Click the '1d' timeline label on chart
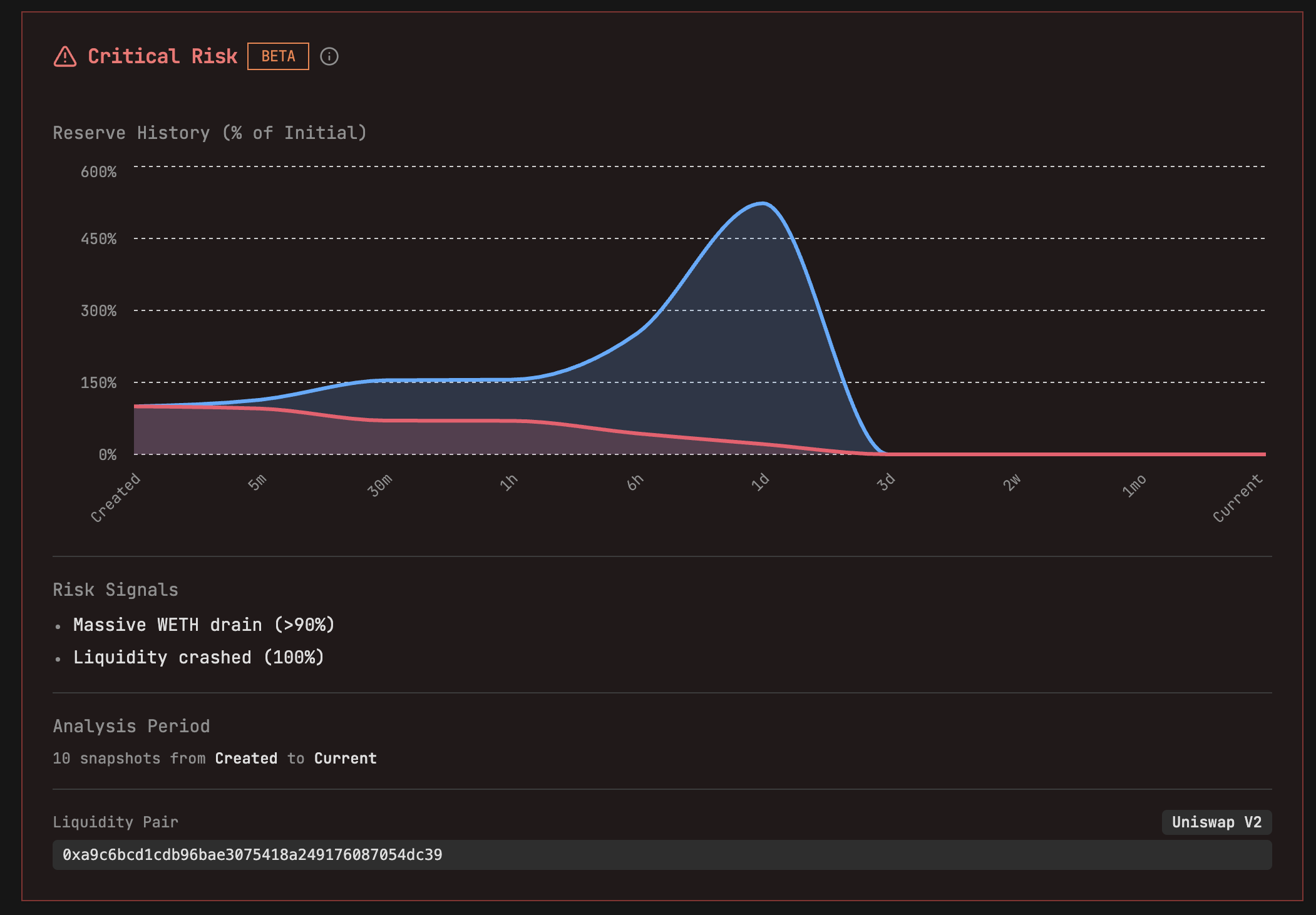1316x915 pixels. tap(760, 482)
